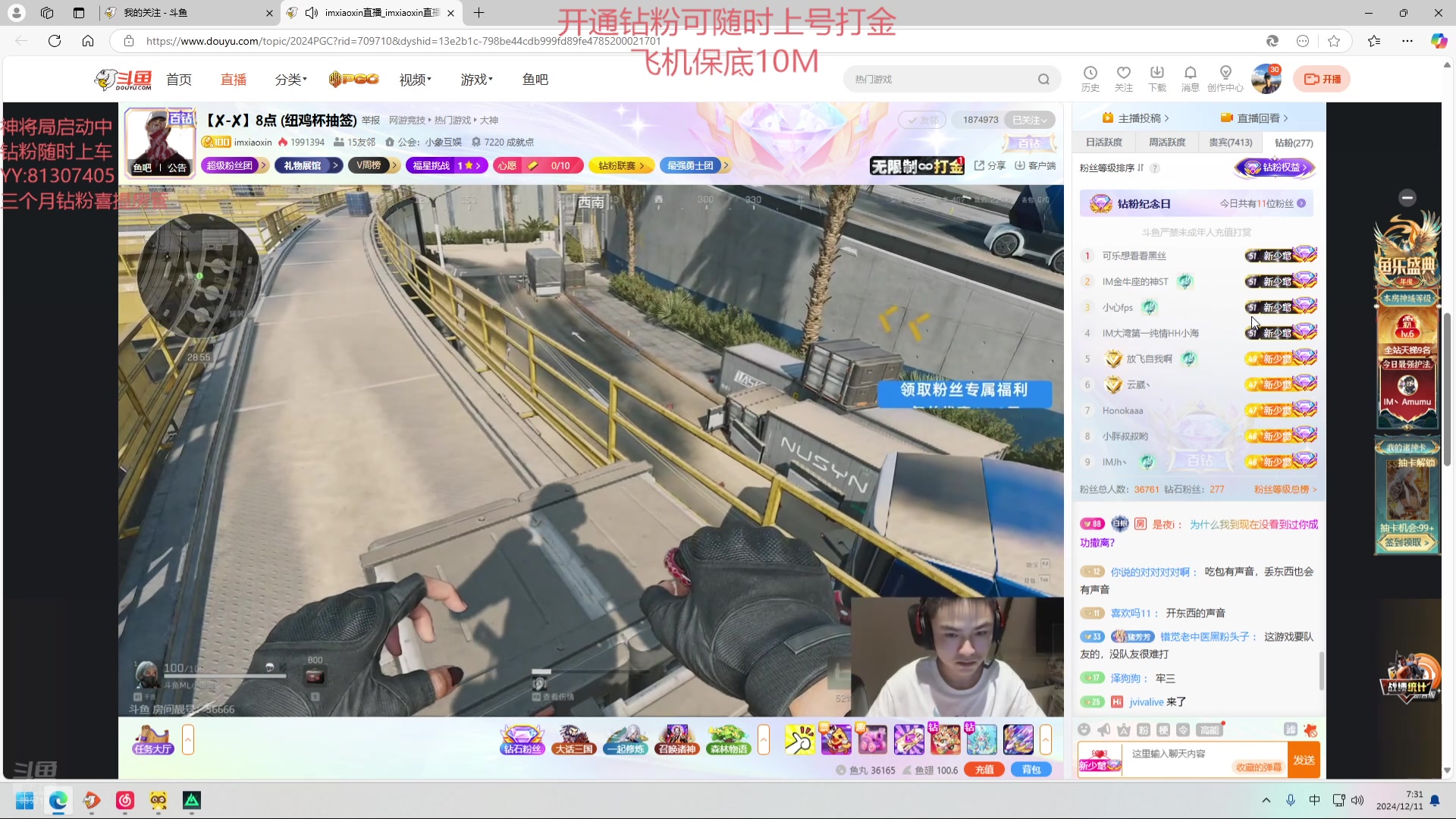The height and width of the screenshot is (819, 1456).
Task: Open 一起修炼 game icon
Action: click(x=626, y=740)
